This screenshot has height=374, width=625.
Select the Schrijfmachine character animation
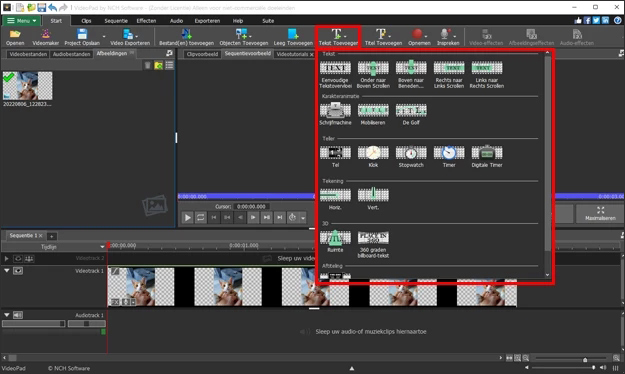(335, 114)
